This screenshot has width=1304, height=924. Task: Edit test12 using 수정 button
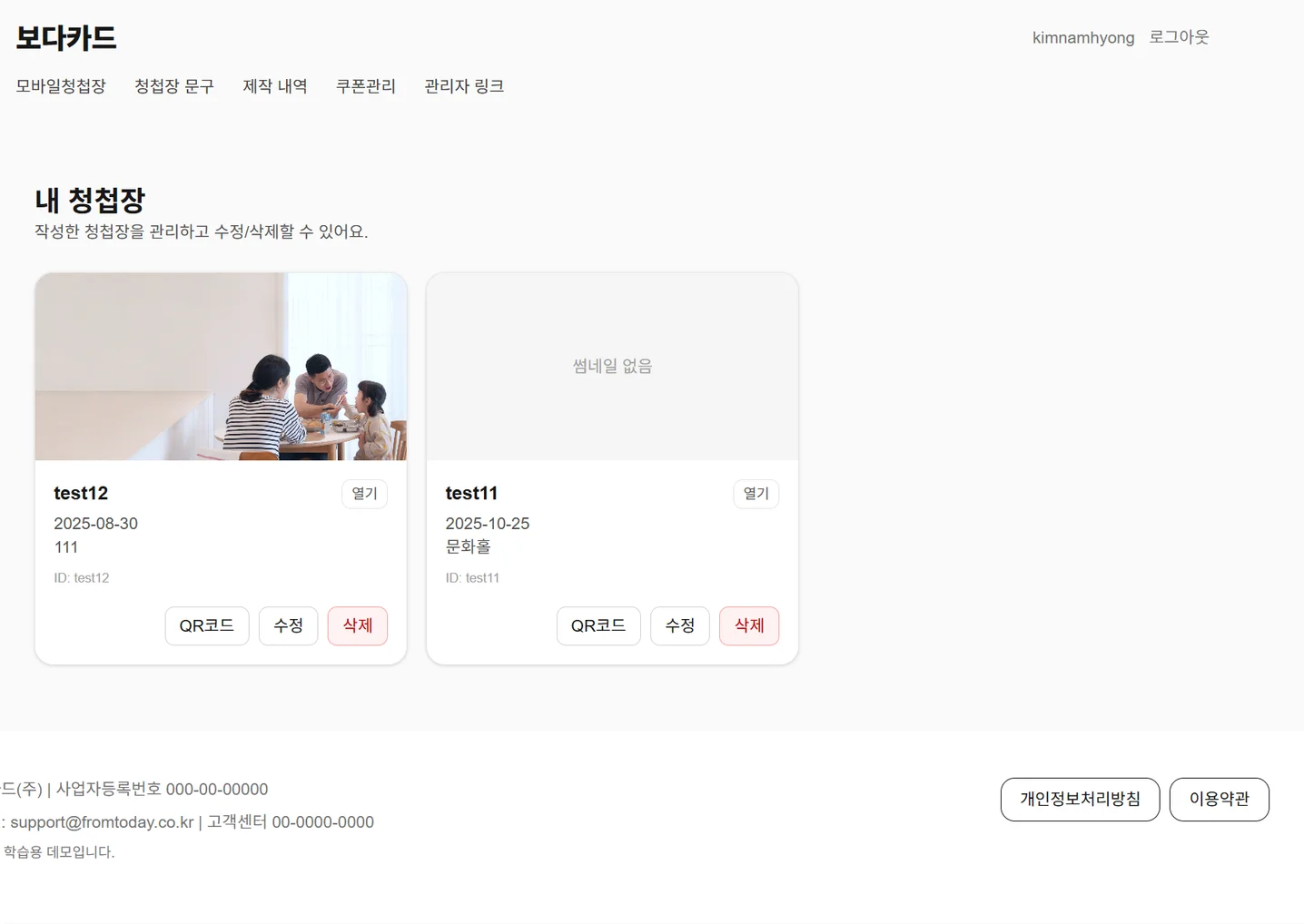[289, 626]
